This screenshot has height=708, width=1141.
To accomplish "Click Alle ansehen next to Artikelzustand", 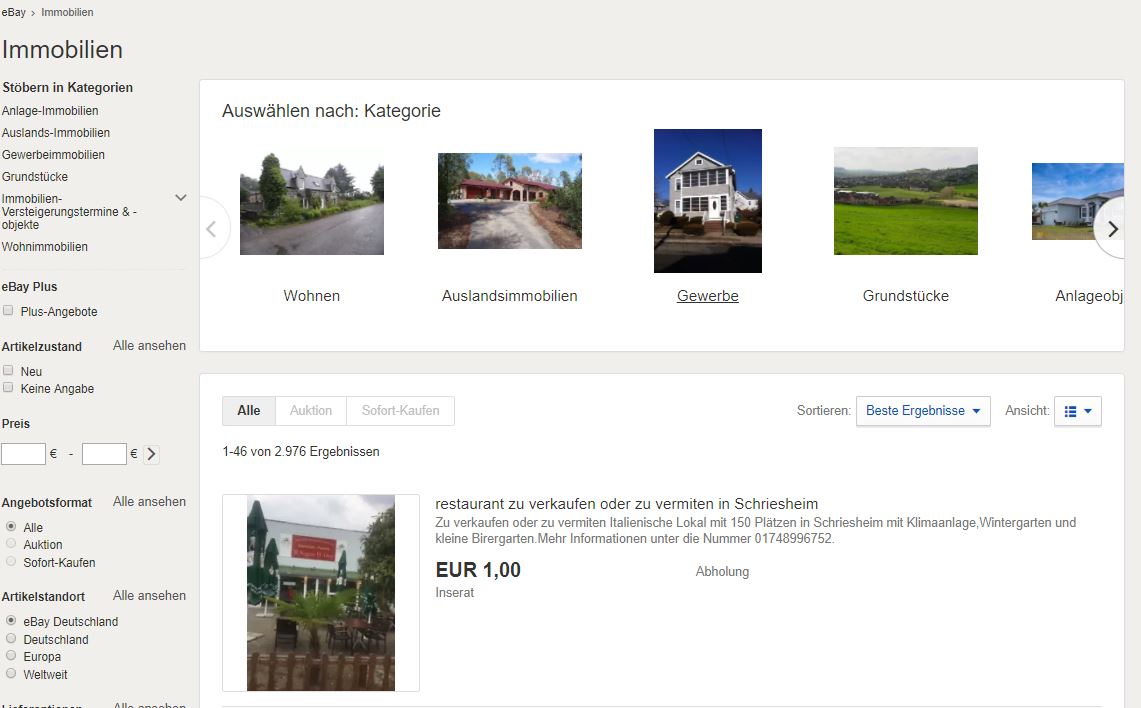I will pyautogui.click(x=149, y=346).
